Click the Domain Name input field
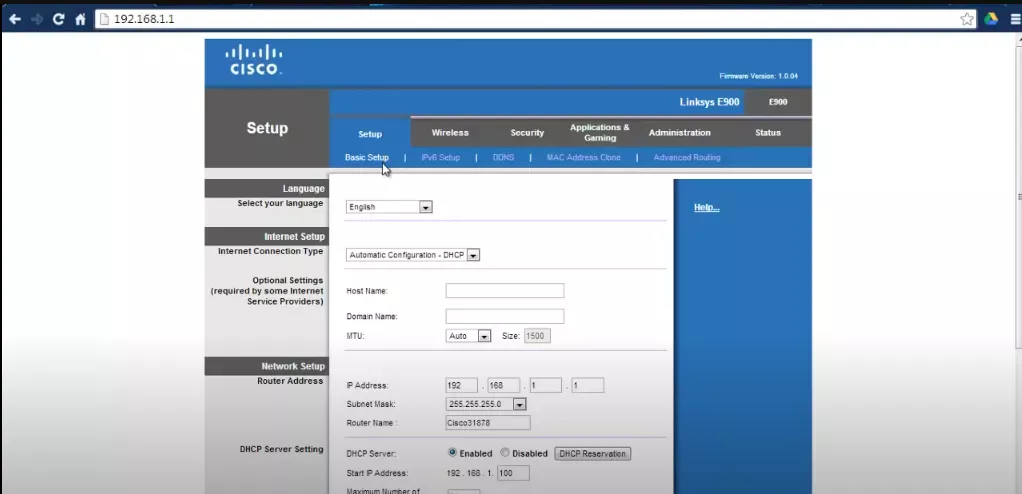Image resolution: width=1022 pixels, height=494 pixels. tap(504, 317)
